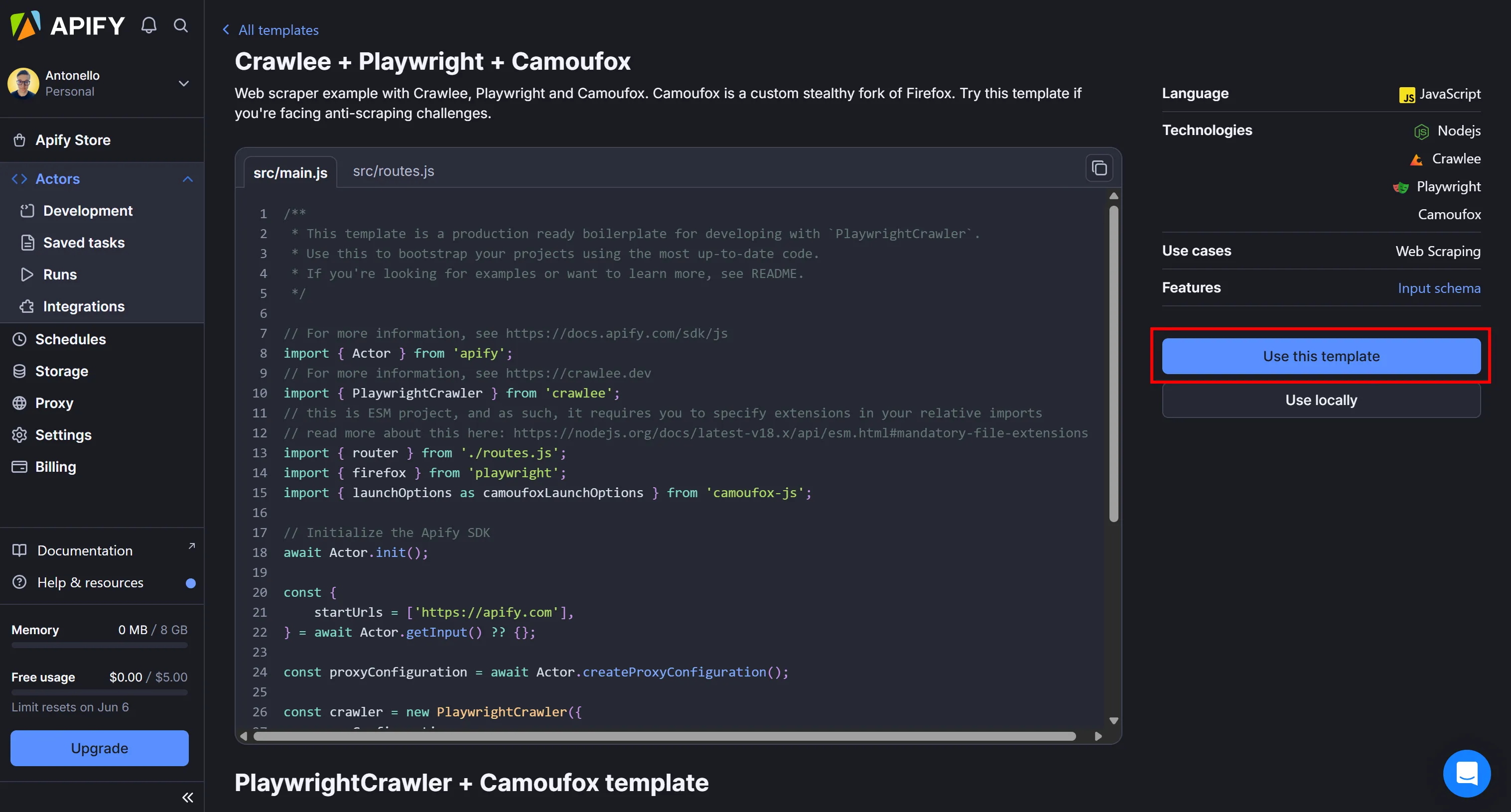Open the Runs menu item
This screenshot has height=812, width=1511.
coord(102,274)
